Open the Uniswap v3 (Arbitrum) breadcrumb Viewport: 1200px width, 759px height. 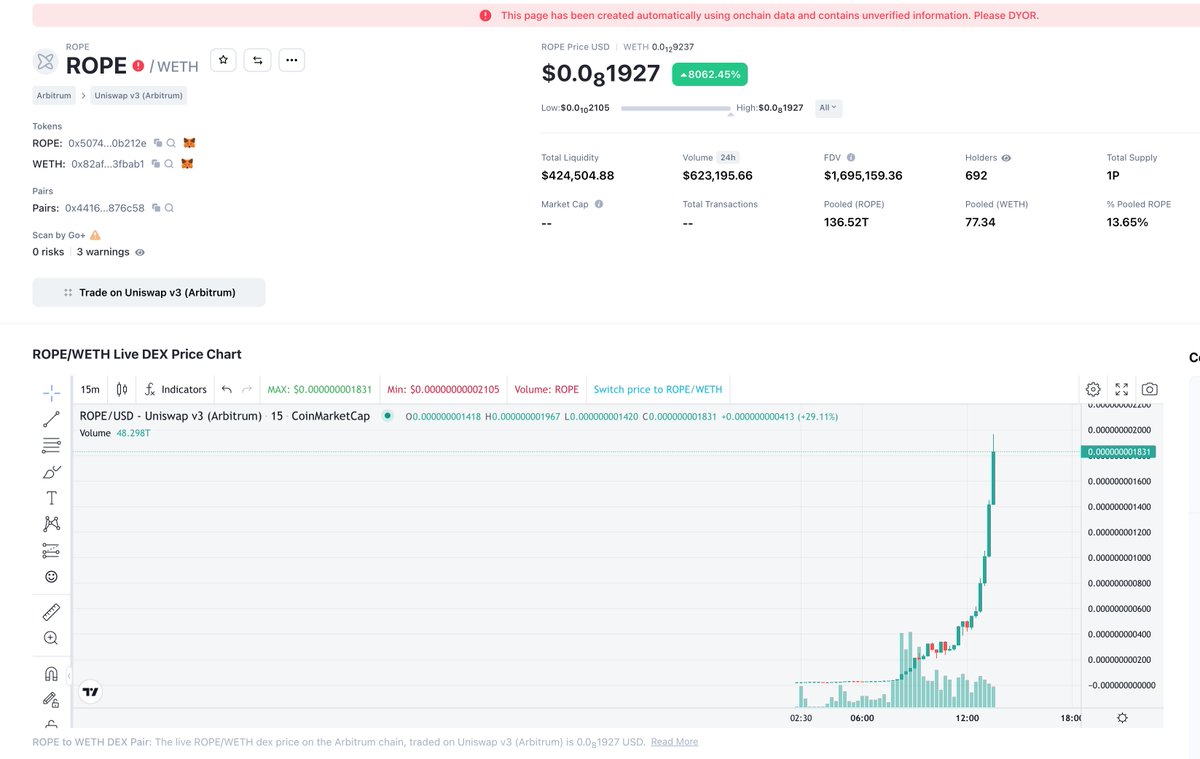(x=139, y=96)
